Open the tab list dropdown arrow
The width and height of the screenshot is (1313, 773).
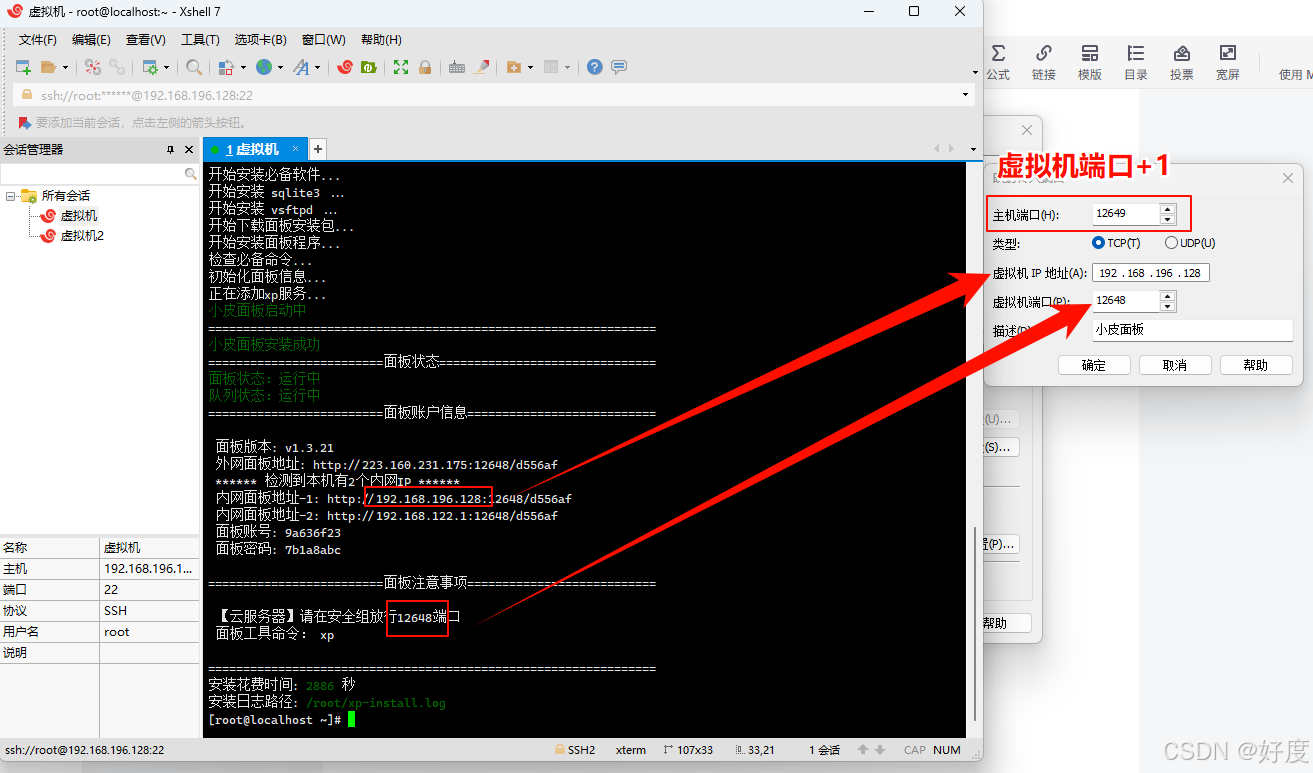click(973, 150)
